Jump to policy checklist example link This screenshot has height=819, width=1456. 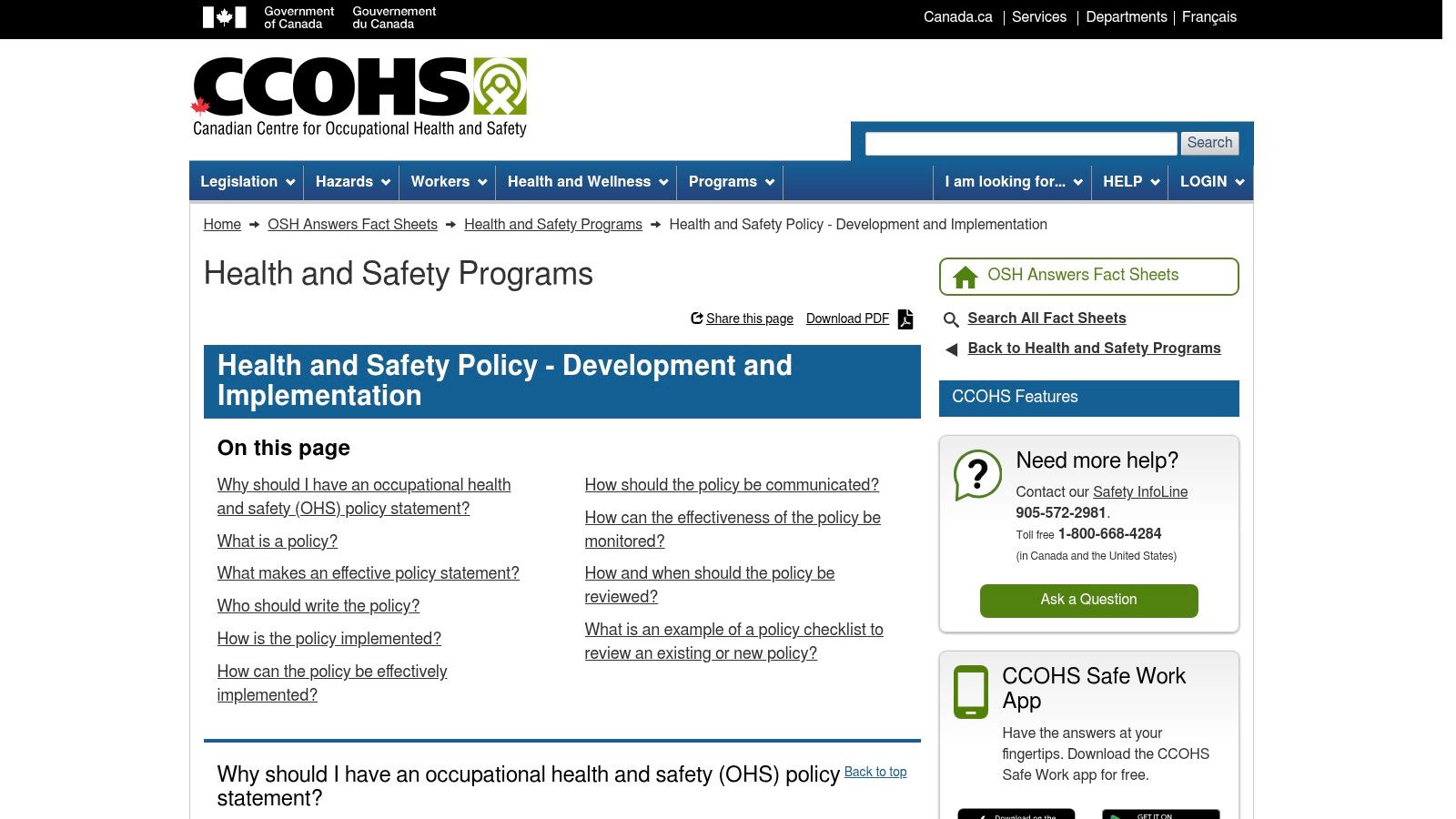(733, 642)
